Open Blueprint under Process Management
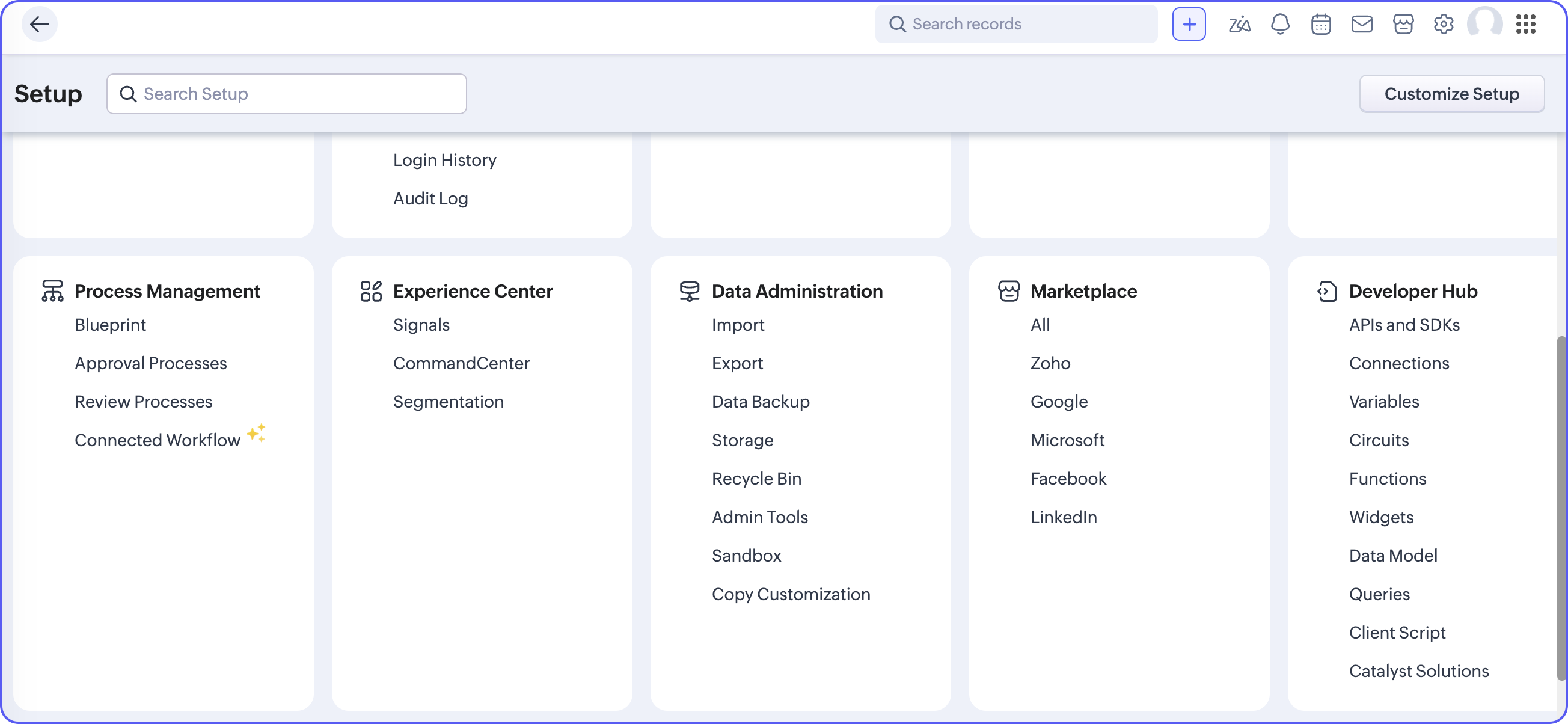This screenshot has width=1568, height=724. coord(110,325)
